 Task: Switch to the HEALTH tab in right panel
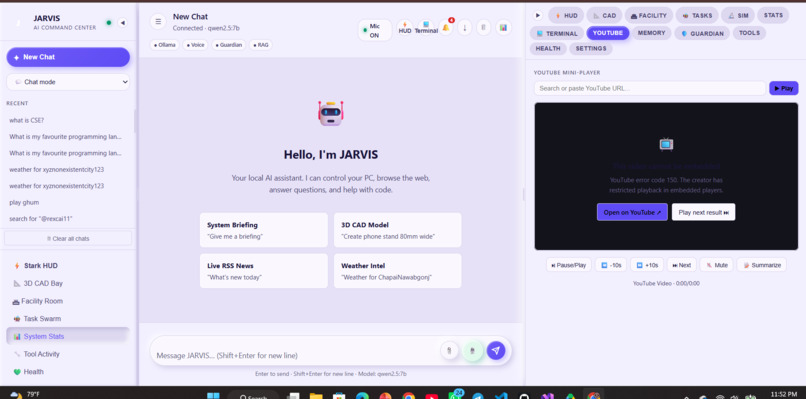click(x=548, y=48)
